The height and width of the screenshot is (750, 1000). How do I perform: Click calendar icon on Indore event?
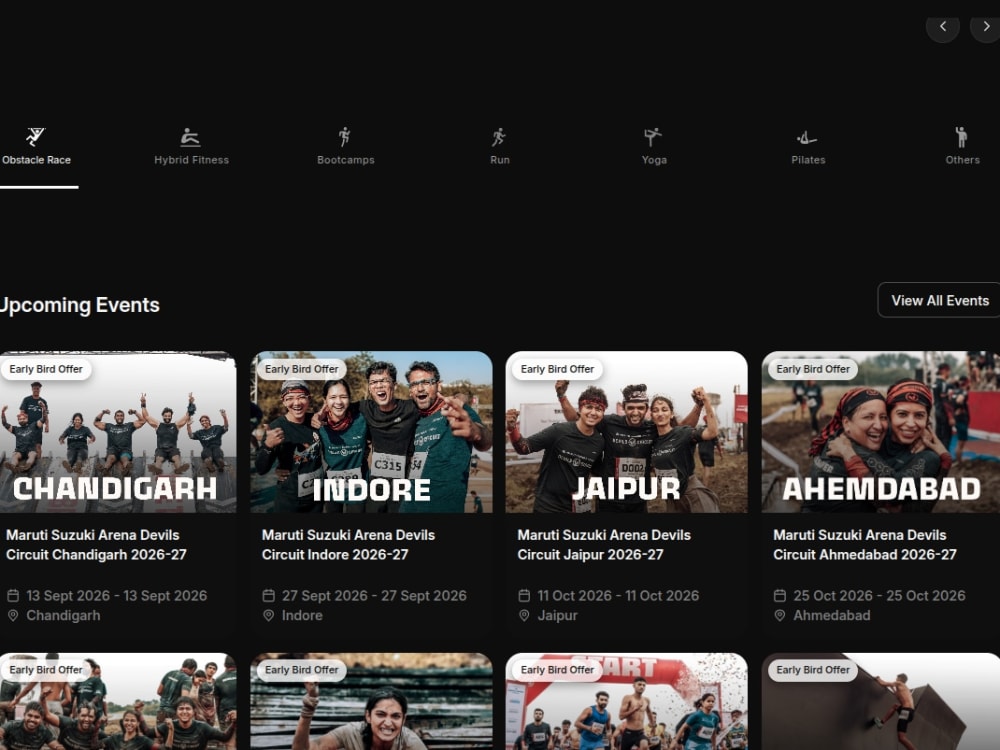click(x=268, y=596)
